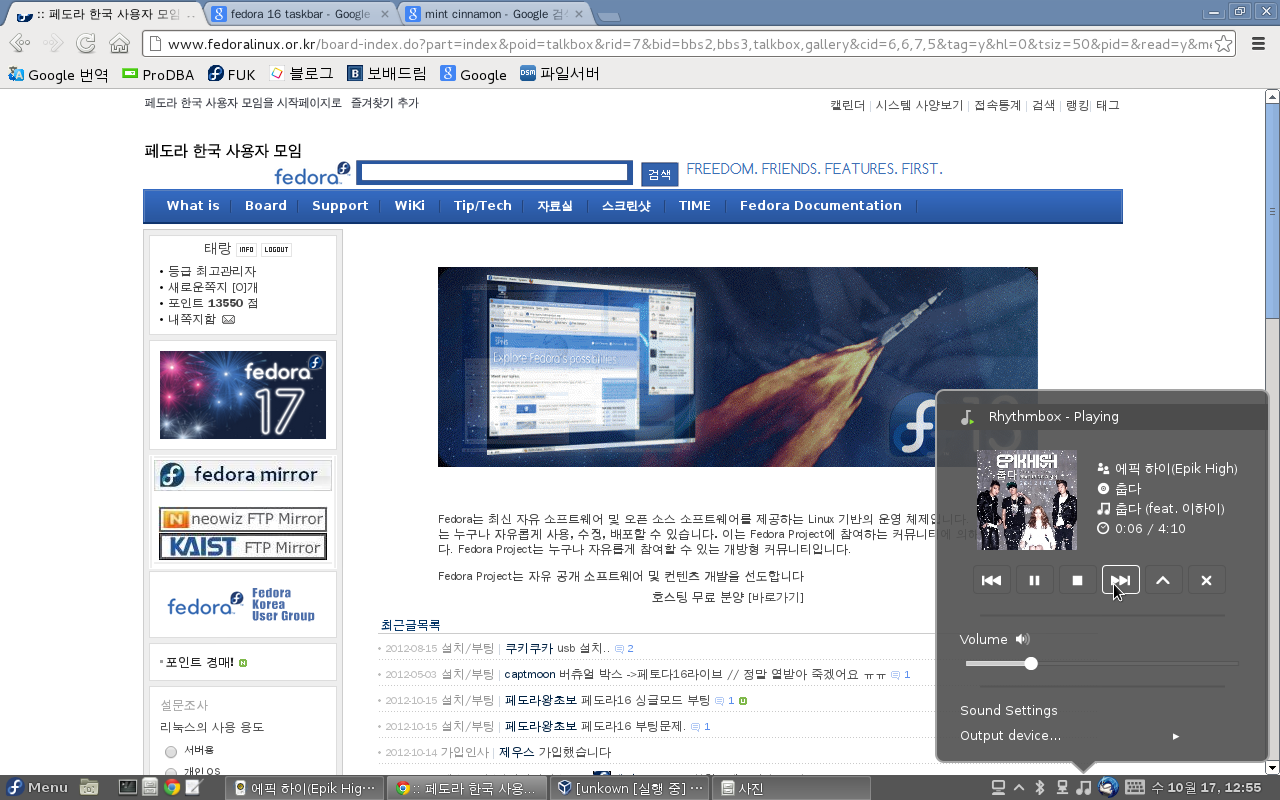Screen dimensions: 1280x800
Task: Select the 서버용 radio option
Action: coord(171,751)
